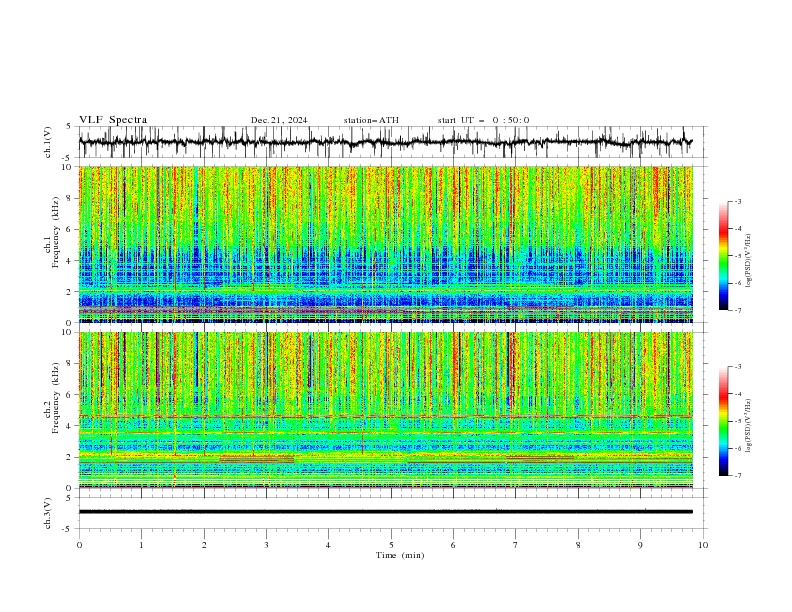Click the time axis tick label '5'

[391, 545]
